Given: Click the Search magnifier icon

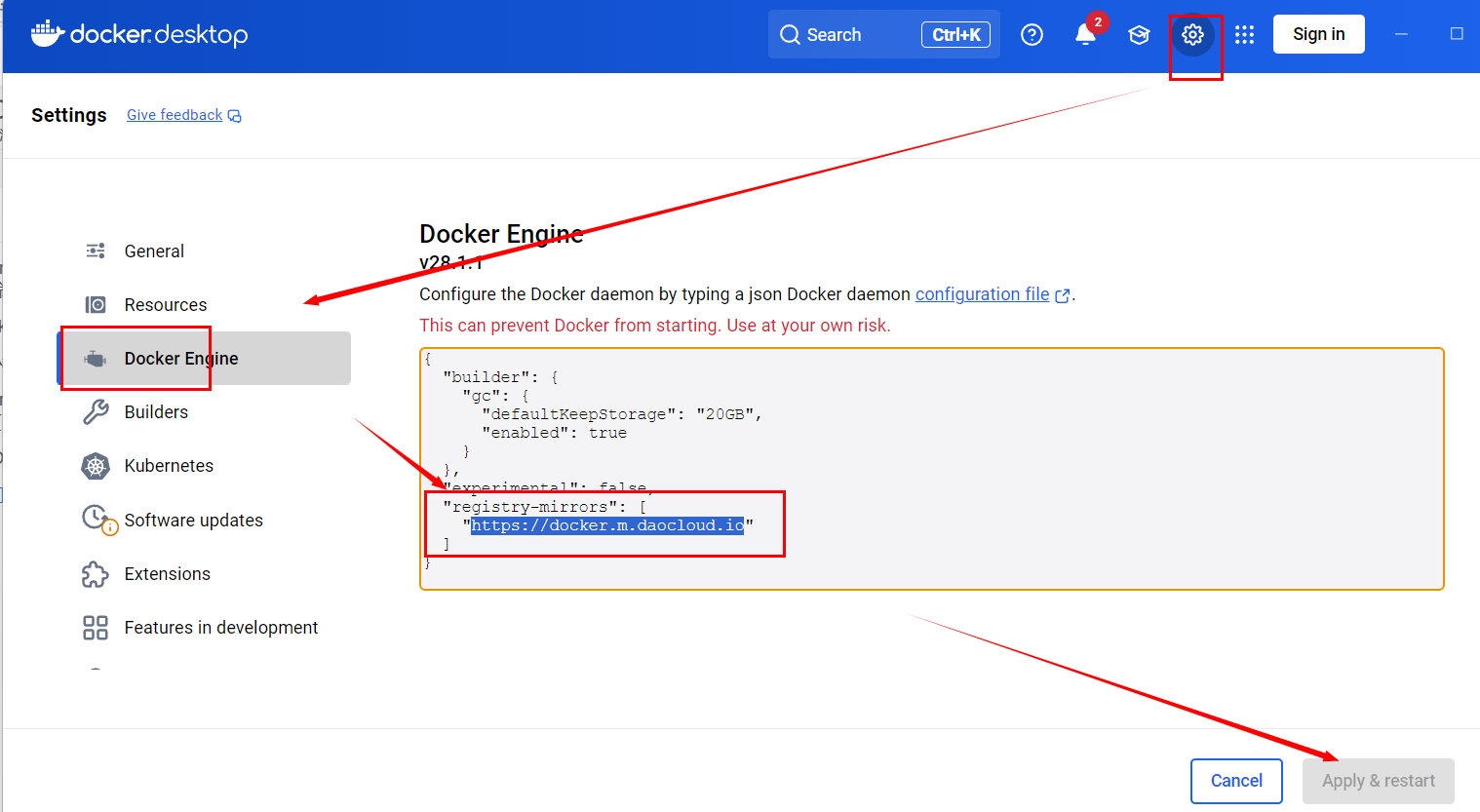Looking at the screenshot, I should (x=790, y=35).
